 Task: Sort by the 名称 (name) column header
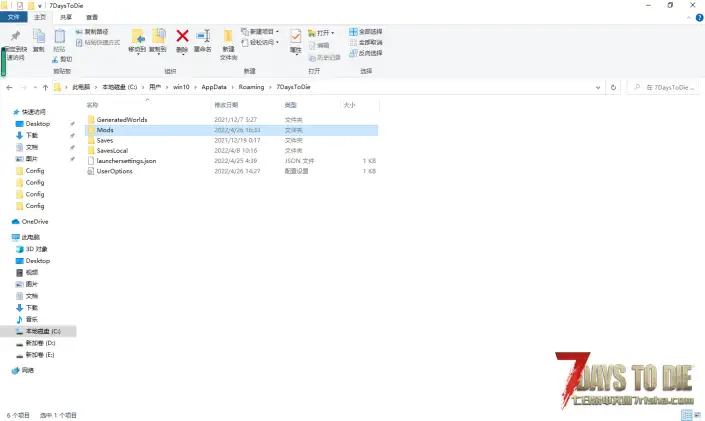pos(147,105)
